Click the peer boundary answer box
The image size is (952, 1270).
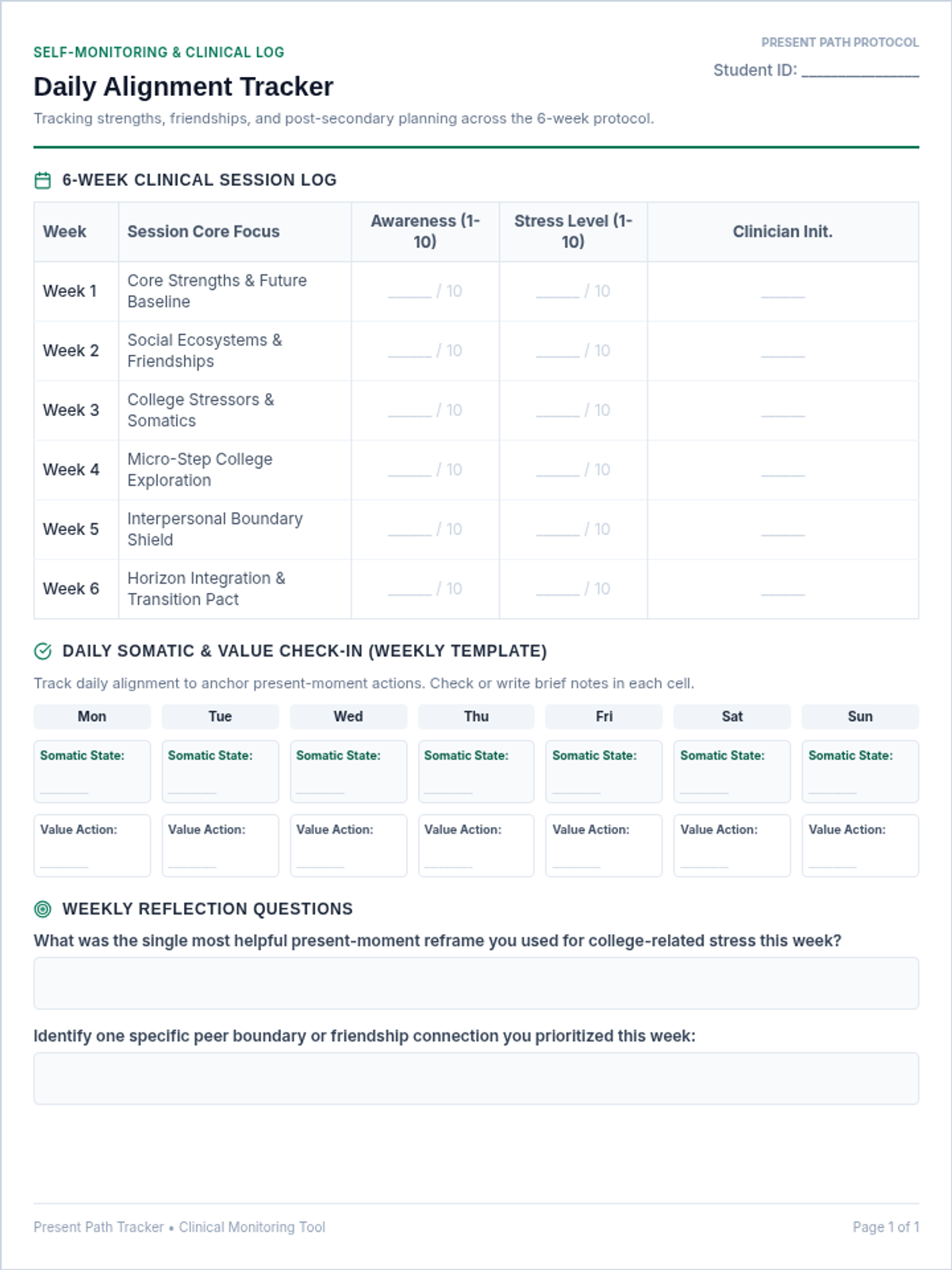[x=476, y=1079]
